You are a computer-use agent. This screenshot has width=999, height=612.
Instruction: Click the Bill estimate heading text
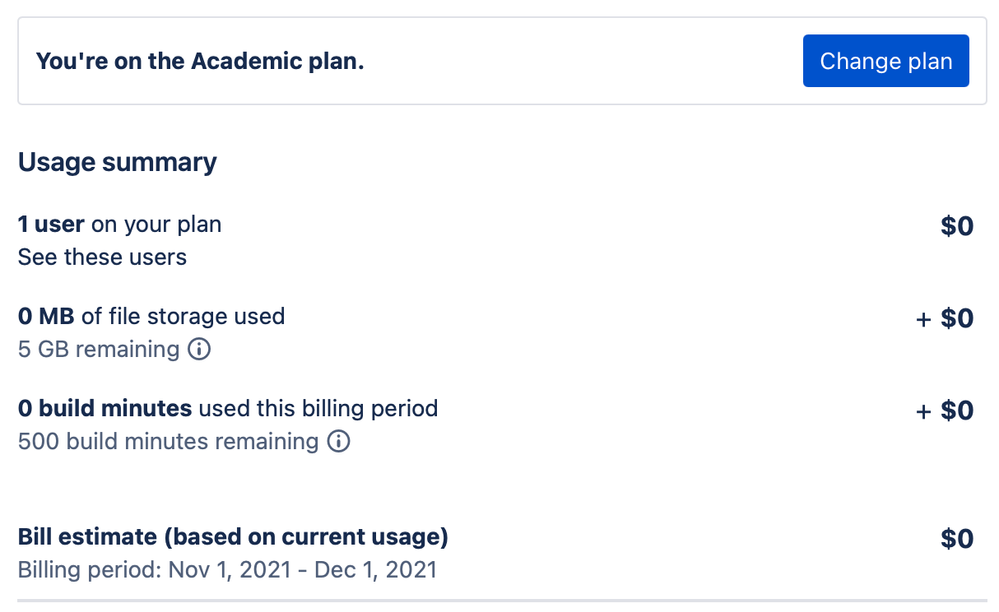(233, 537)
